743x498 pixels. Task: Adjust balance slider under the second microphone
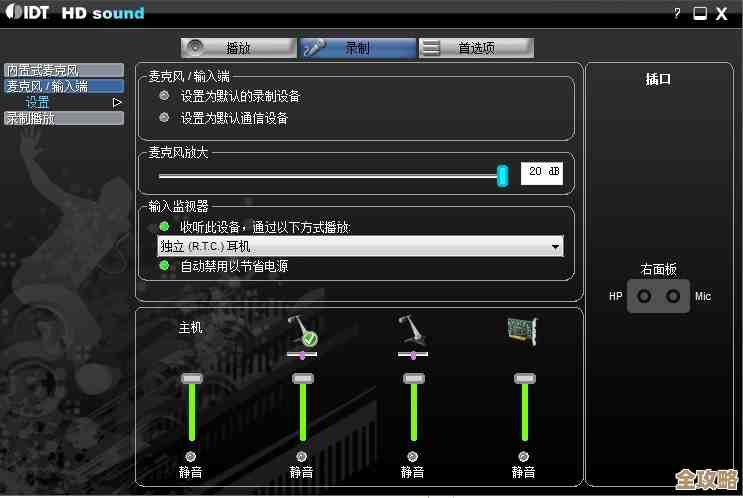(x=413, y=354)
